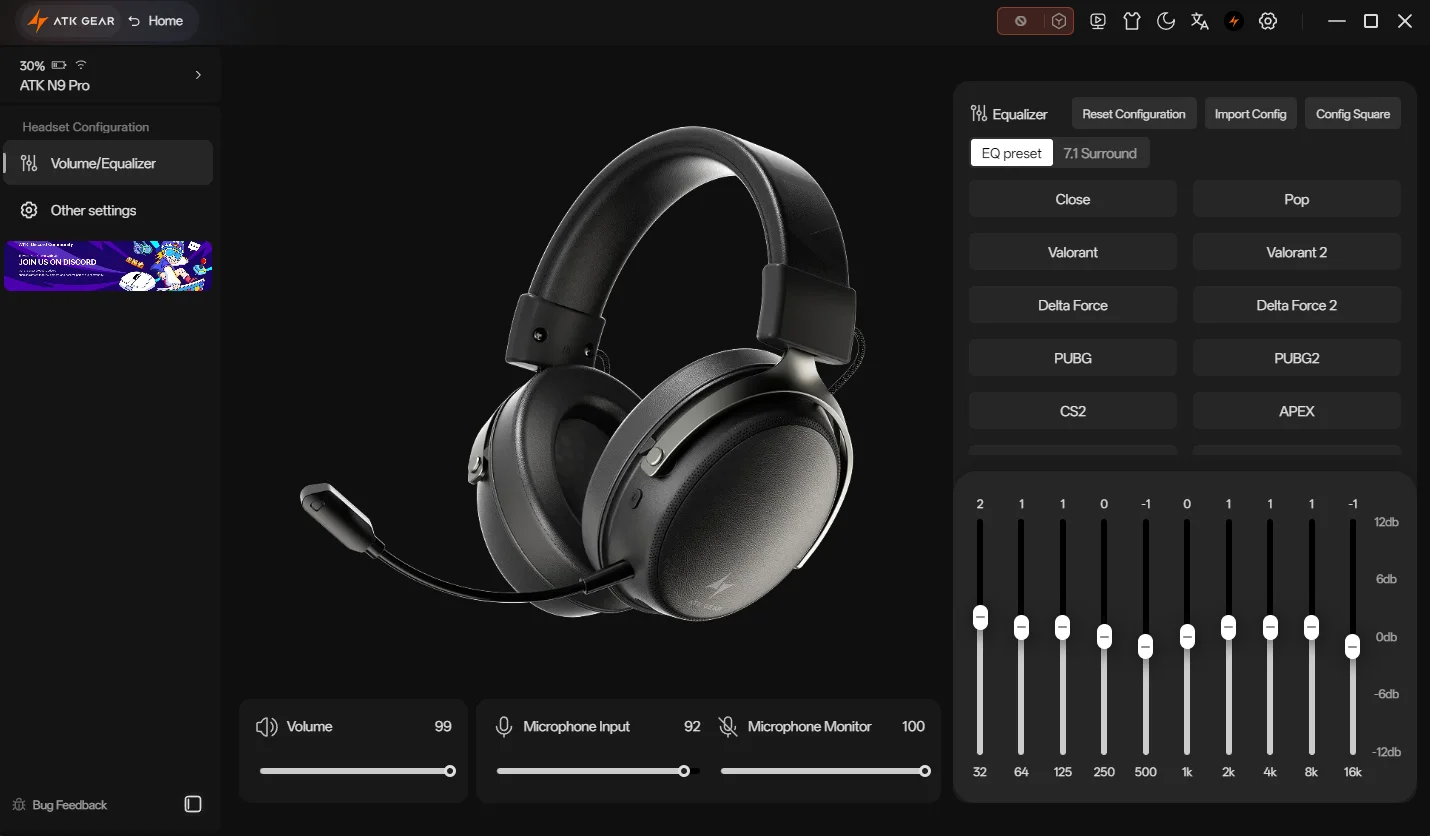Click the Microphone Monitor slider handle
Viewport: 1430px width, 836px height.
pyautogui.click(x=925, y=771)
